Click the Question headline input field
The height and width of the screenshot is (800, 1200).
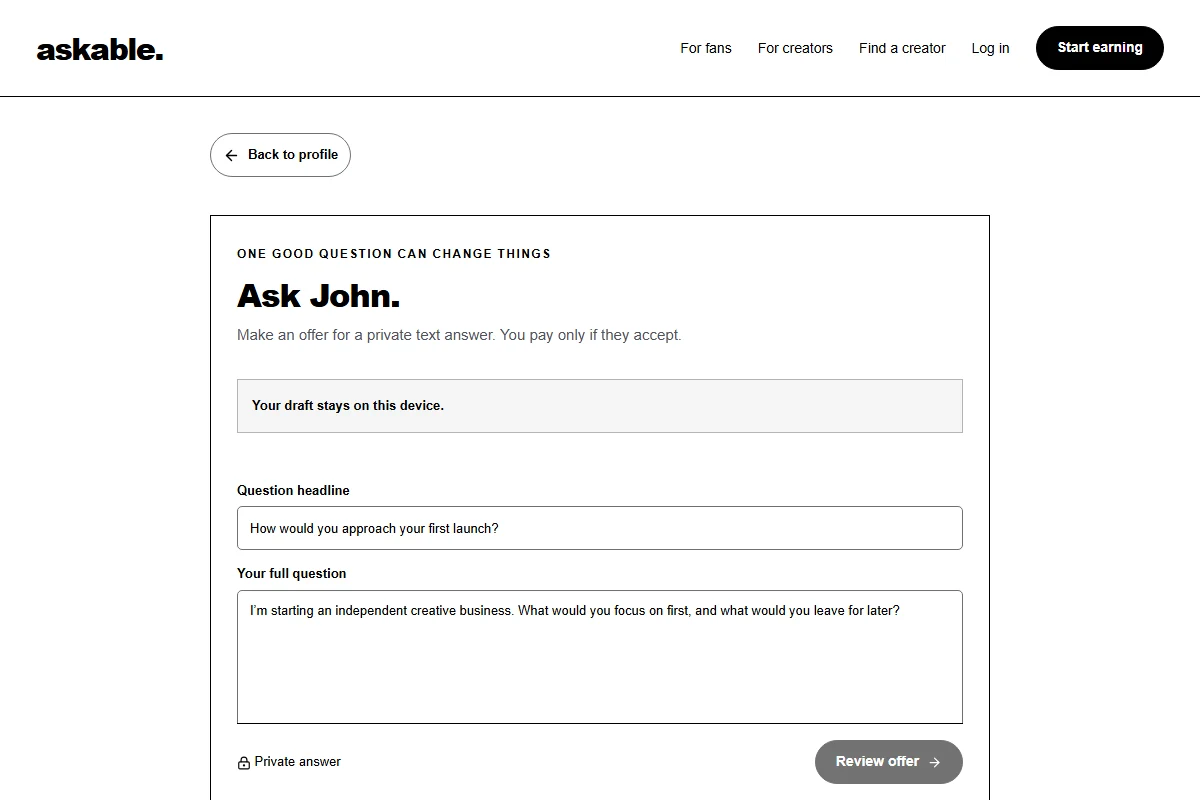(600, 528)
